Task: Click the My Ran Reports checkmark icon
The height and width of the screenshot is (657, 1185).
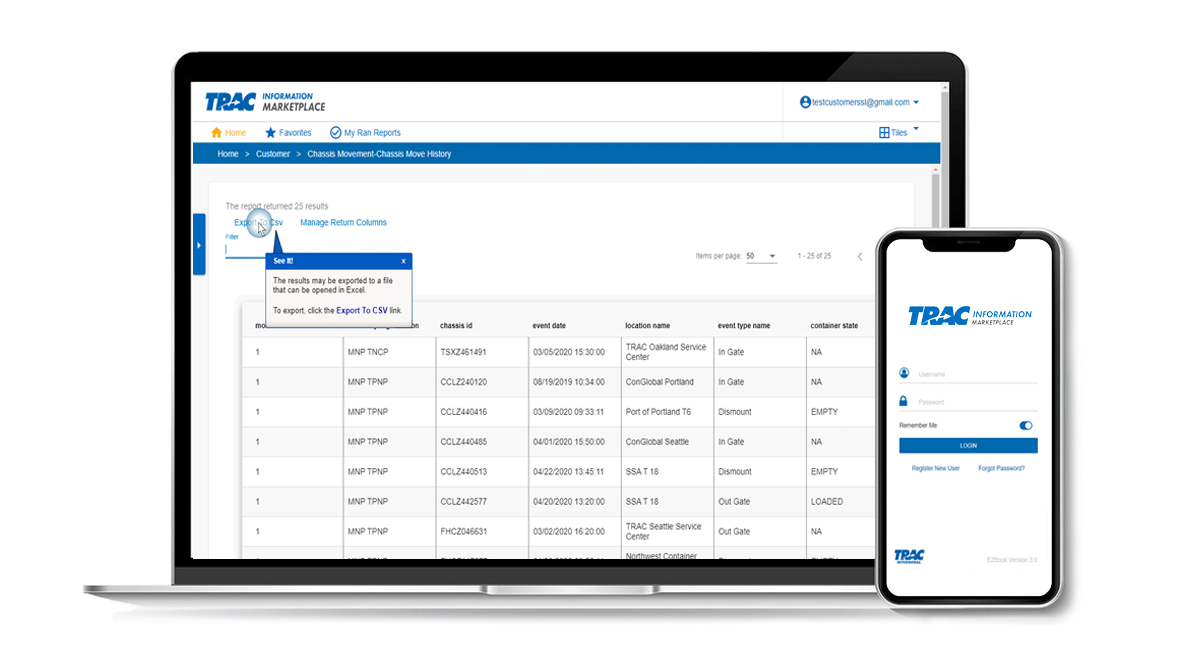Action: (336, 133)
